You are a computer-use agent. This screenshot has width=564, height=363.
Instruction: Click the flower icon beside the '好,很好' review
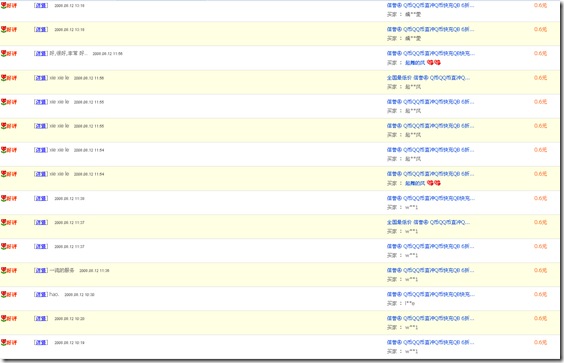tap(4, 54)
